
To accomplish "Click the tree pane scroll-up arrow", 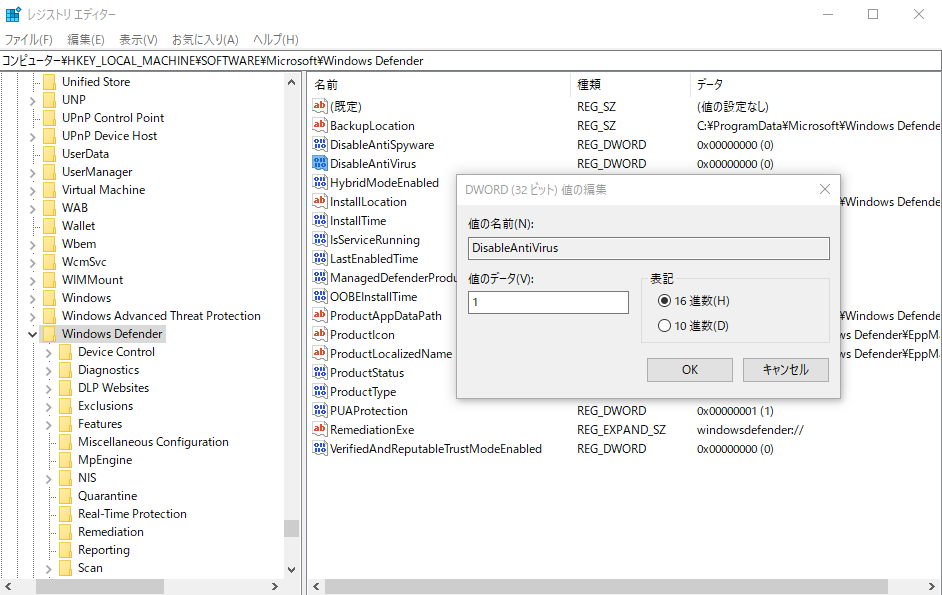I will [291, 82].
